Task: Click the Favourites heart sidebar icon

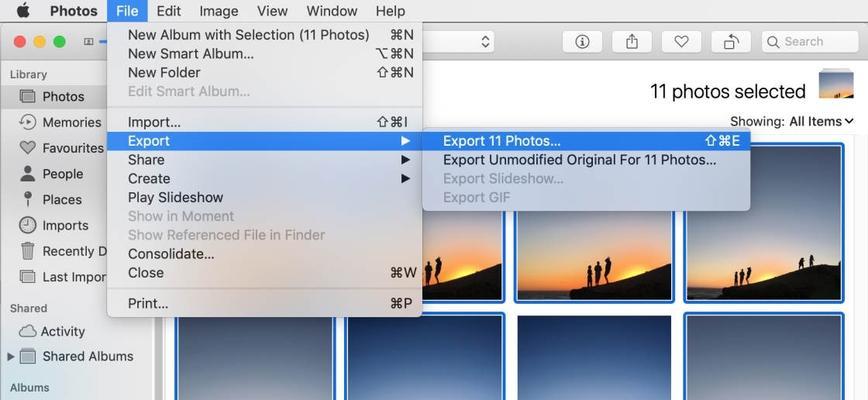Action: pos(27,148)
